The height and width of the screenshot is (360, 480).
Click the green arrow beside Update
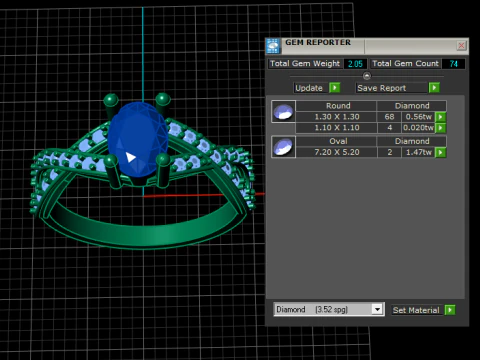(x=334, y=88)
